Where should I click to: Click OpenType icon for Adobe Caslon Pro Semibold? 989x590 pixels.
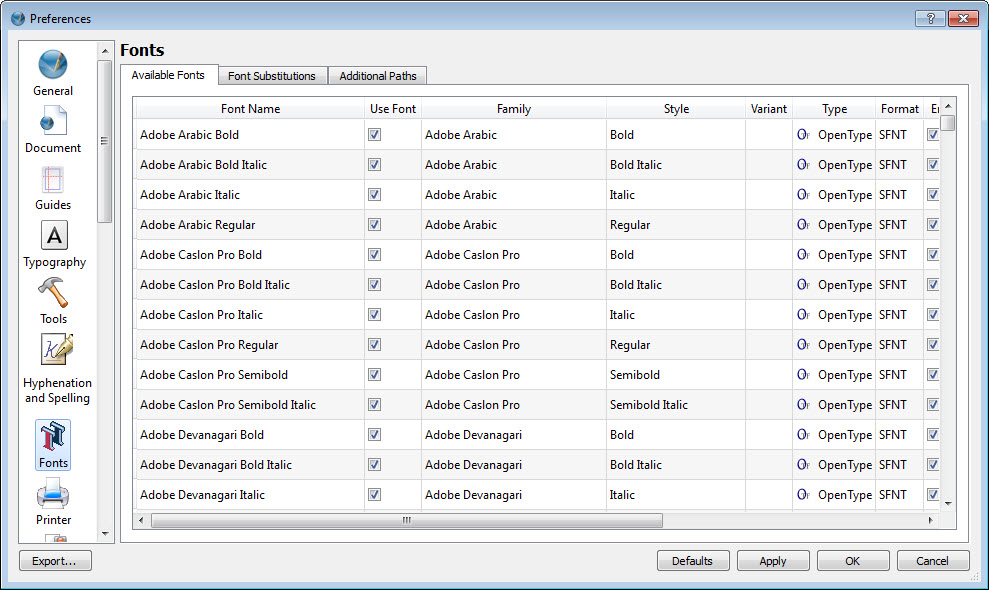pos(803,374)
